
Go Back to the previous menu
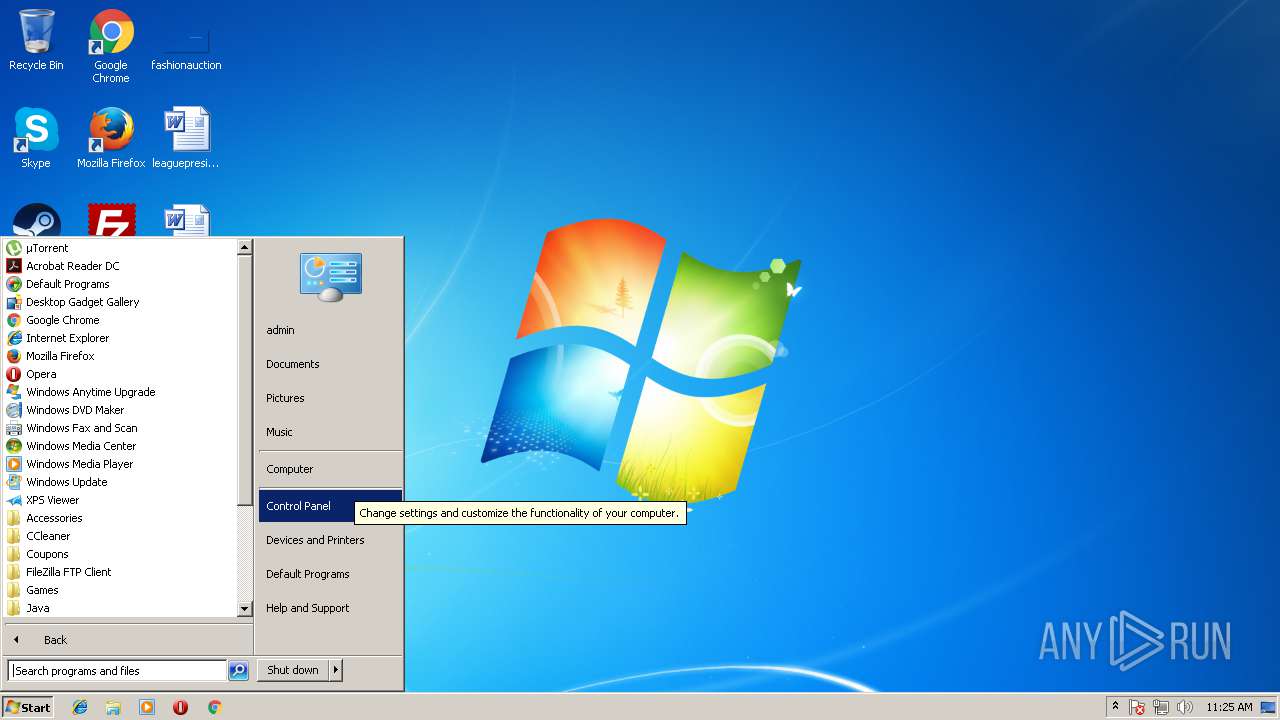128,640
